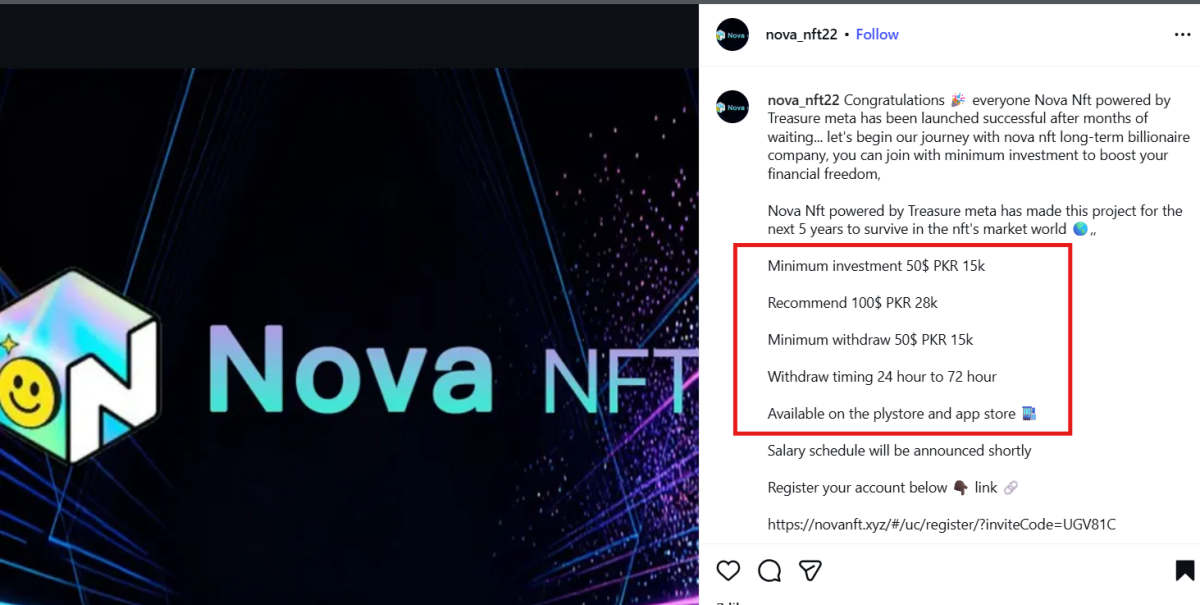Click the bold nova_nft22 username starting the caption
Viewport: 1200px width, 605px height.
[x=804, y=100]
